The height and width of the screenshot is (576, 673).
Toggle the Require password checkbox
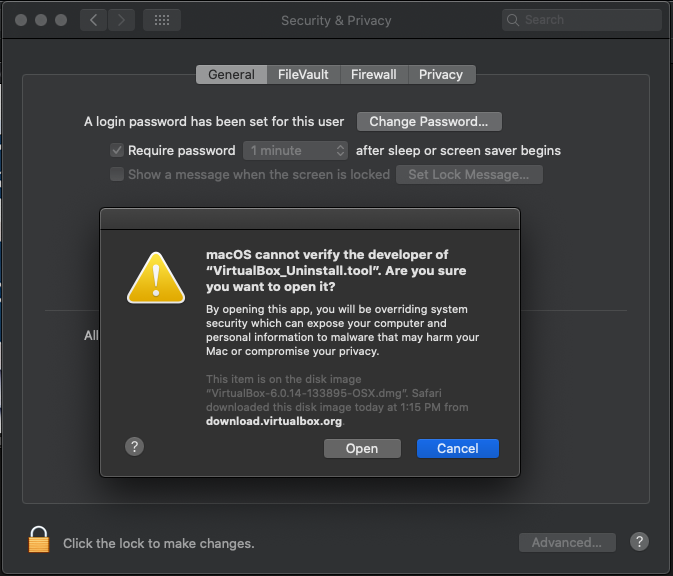pos(117,151)
